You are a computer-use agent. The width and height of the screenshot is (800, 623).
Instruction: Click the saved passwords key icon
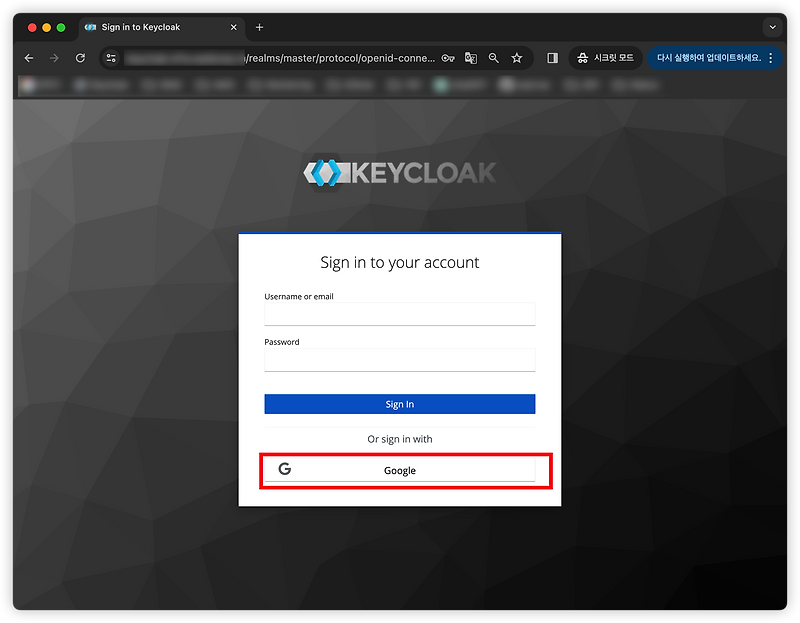tap(448, 58)
